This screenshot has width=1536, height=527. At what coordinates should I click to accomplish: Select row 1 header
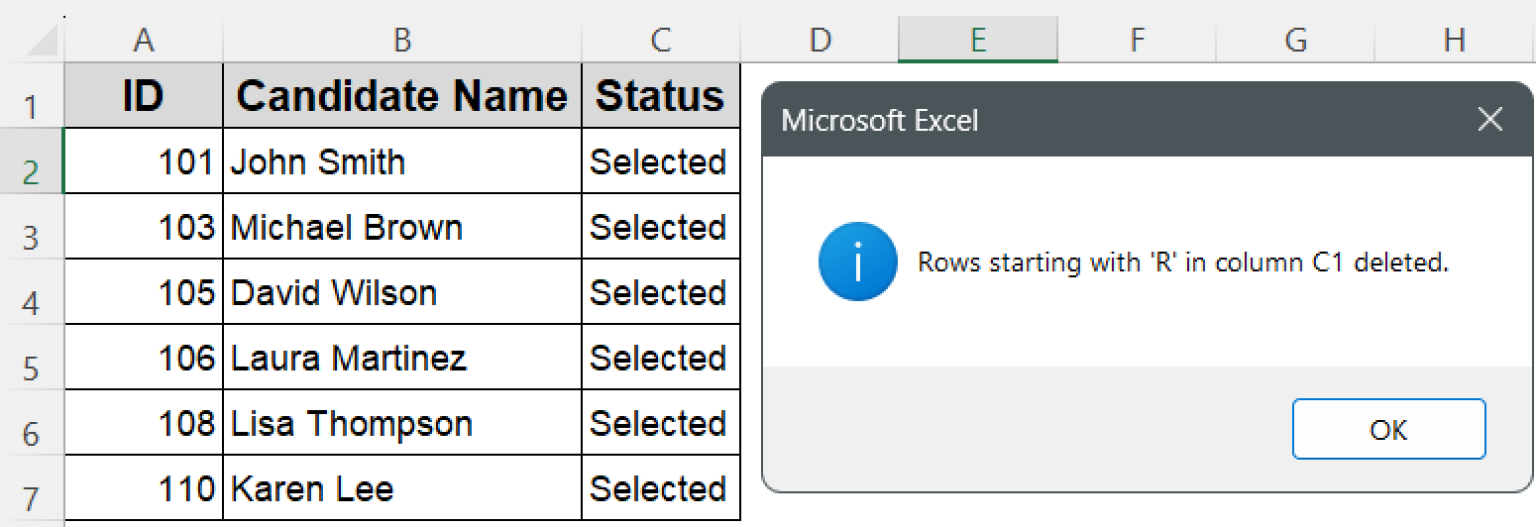(31, 106)
